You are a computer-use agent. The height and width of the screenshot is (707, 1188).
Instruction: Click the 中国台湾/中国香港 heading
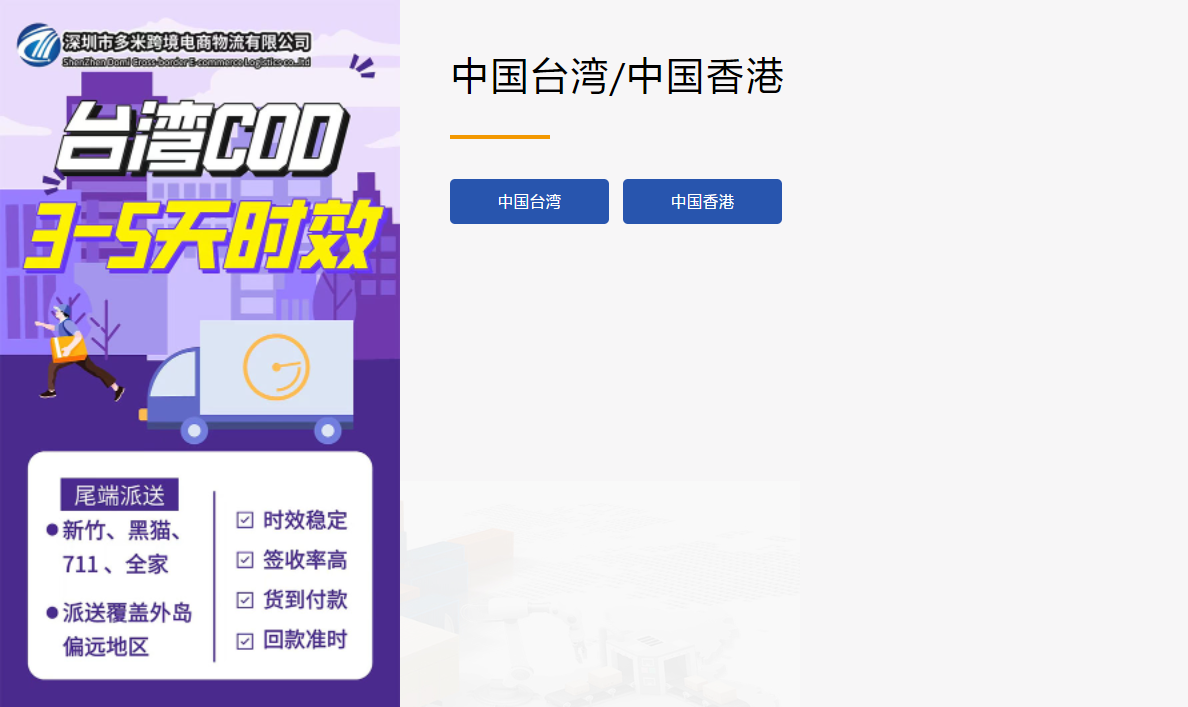coord(617,77)
